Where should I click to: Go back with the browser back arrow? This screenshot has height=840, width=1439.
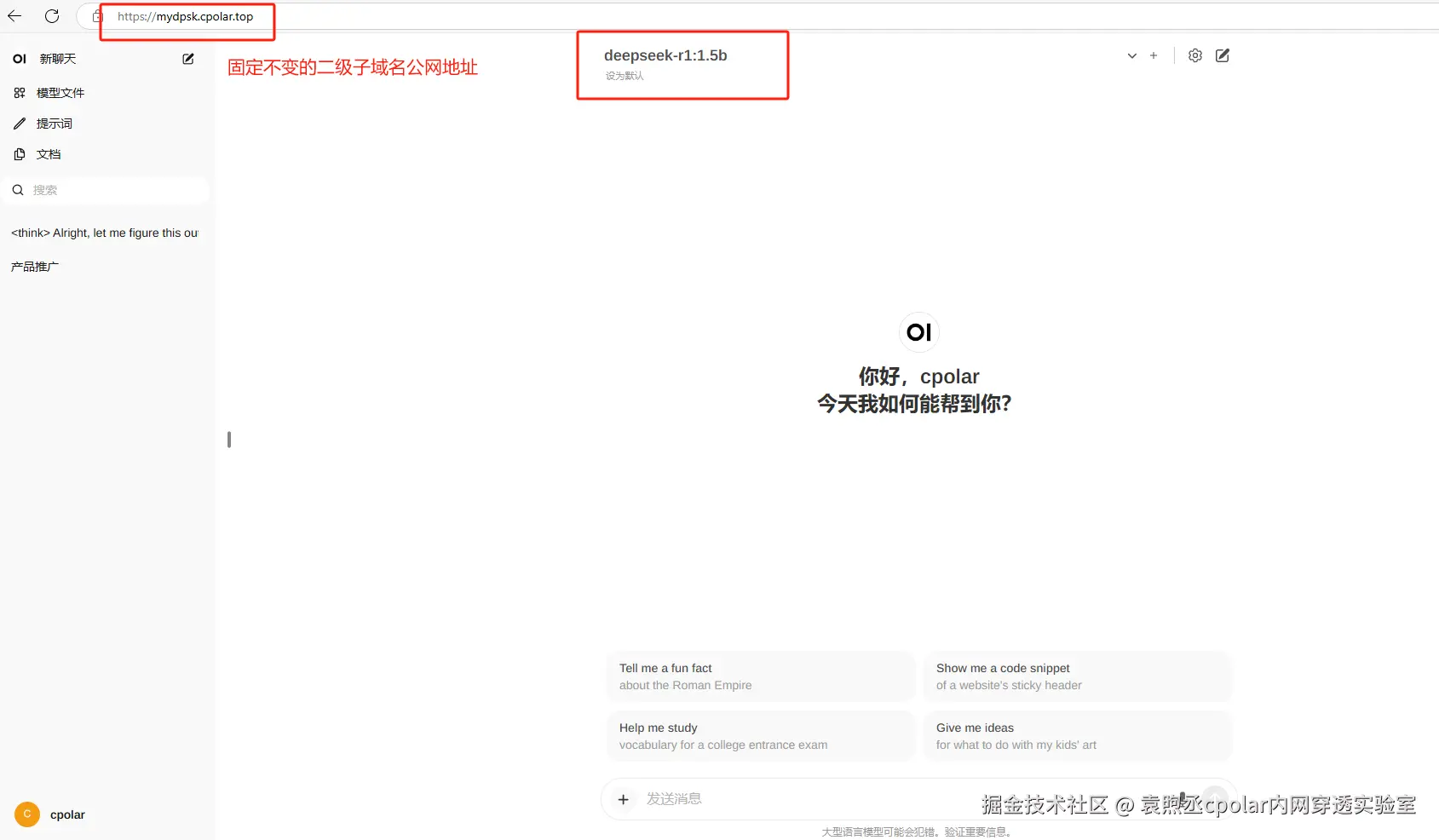tap(14, 16)
